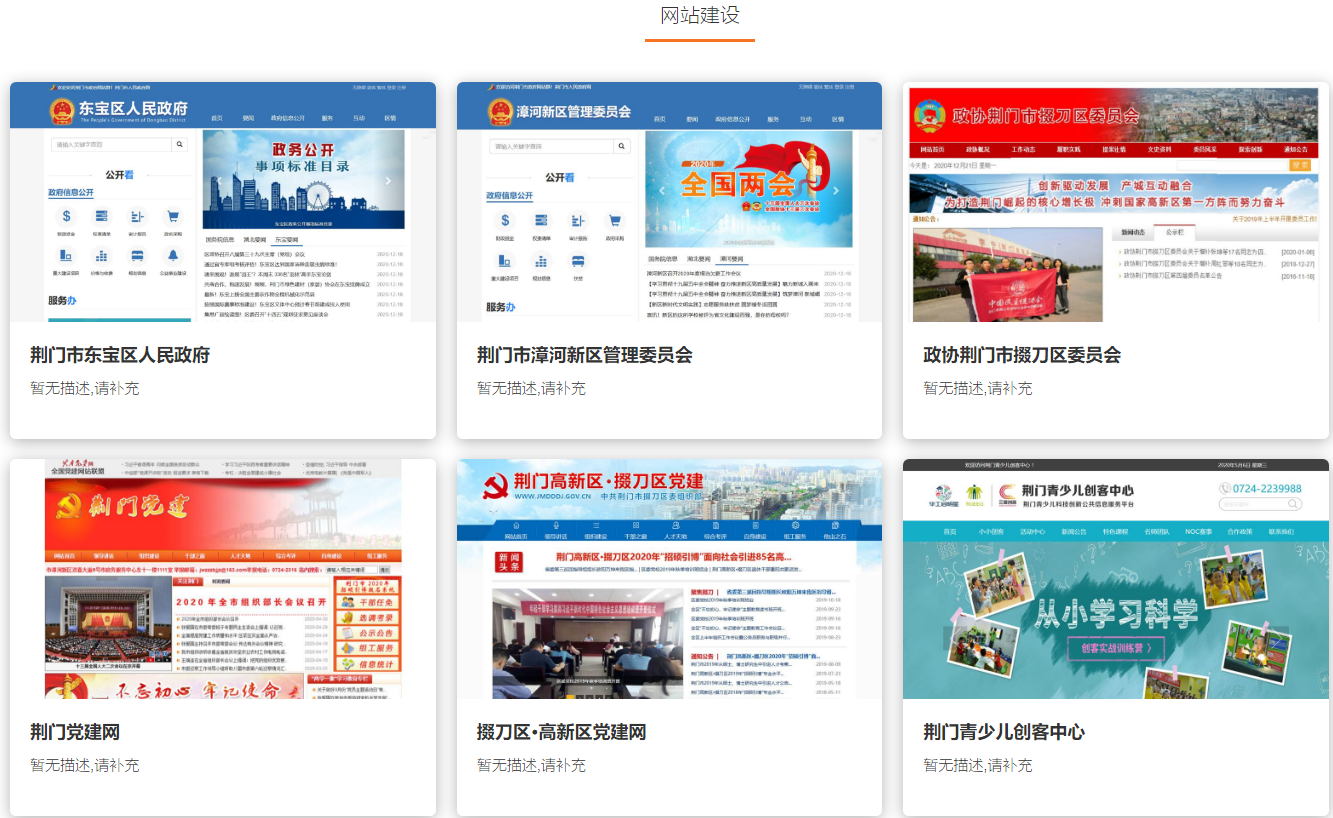
Task: Click the national emblem in the 东宝区人民政府 header
Action: [x=62, y=109]
